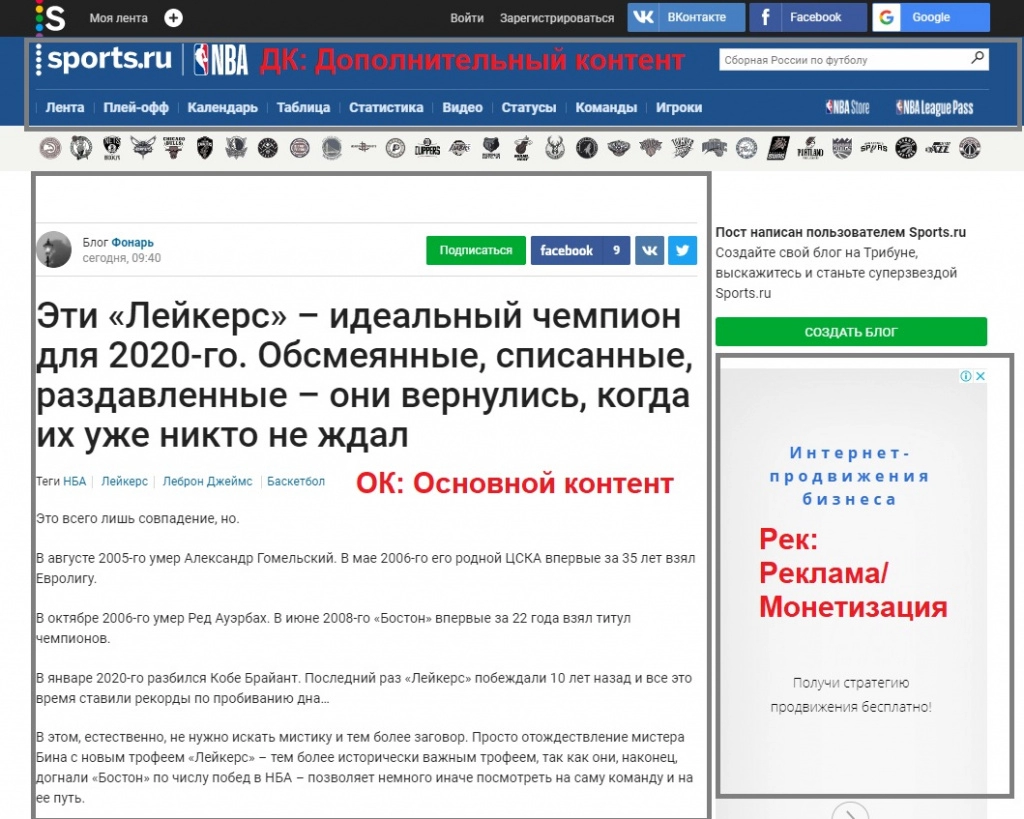Open the Denver Nuggets team logo
Image resolution: width=1024 pixels, height=819 pixels.
(x=268, y=148)
